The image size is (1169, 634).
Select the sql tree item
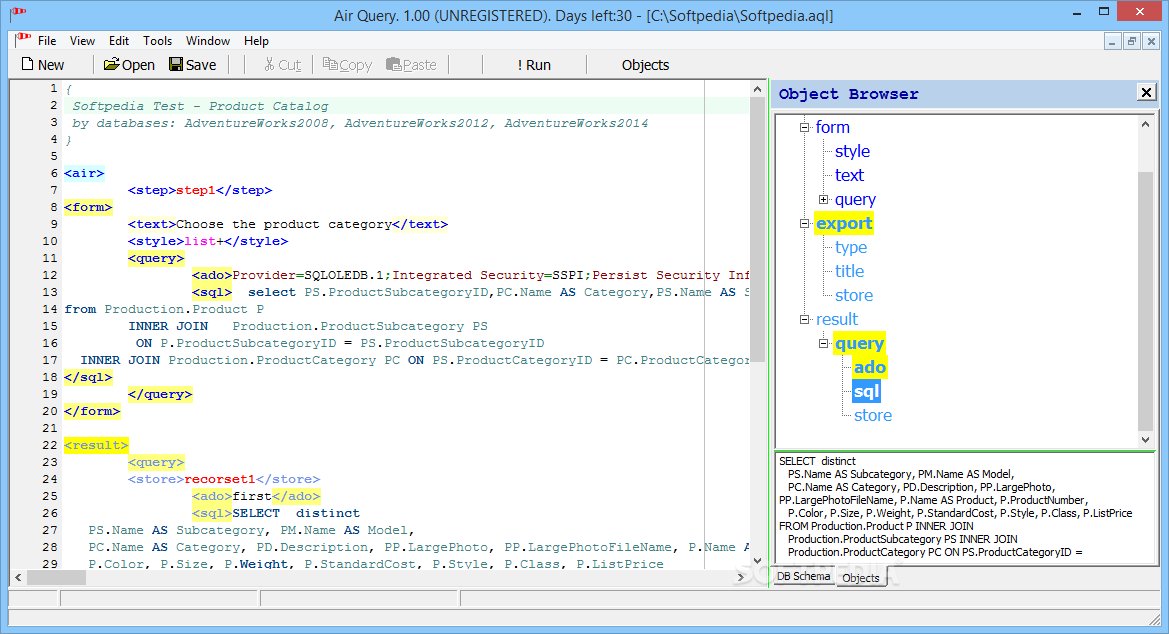[x=866, y=391]
